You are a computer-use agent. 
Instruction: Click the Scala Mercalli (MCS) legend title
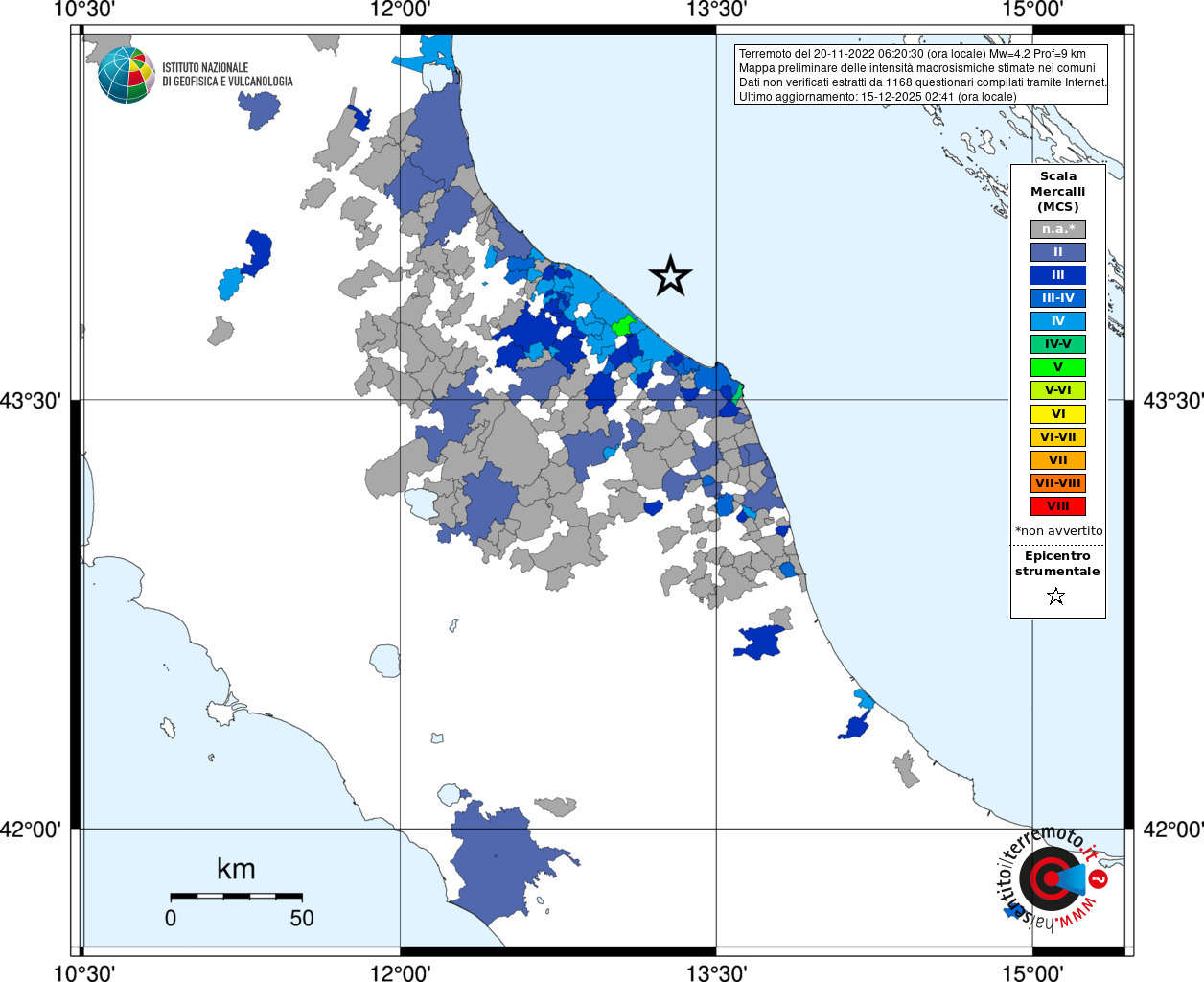(x=1058, y=192)
